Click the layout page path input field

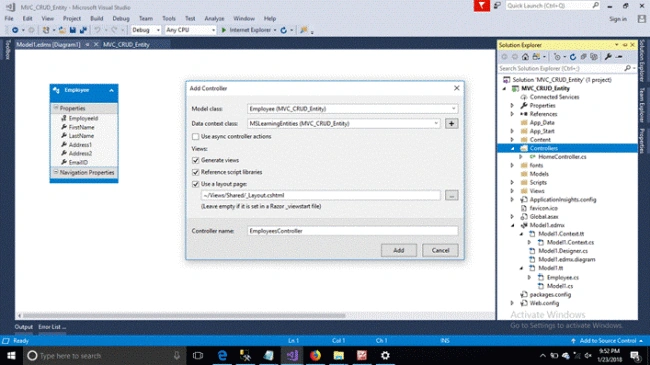pyautogui.click(x=321, y=195)
